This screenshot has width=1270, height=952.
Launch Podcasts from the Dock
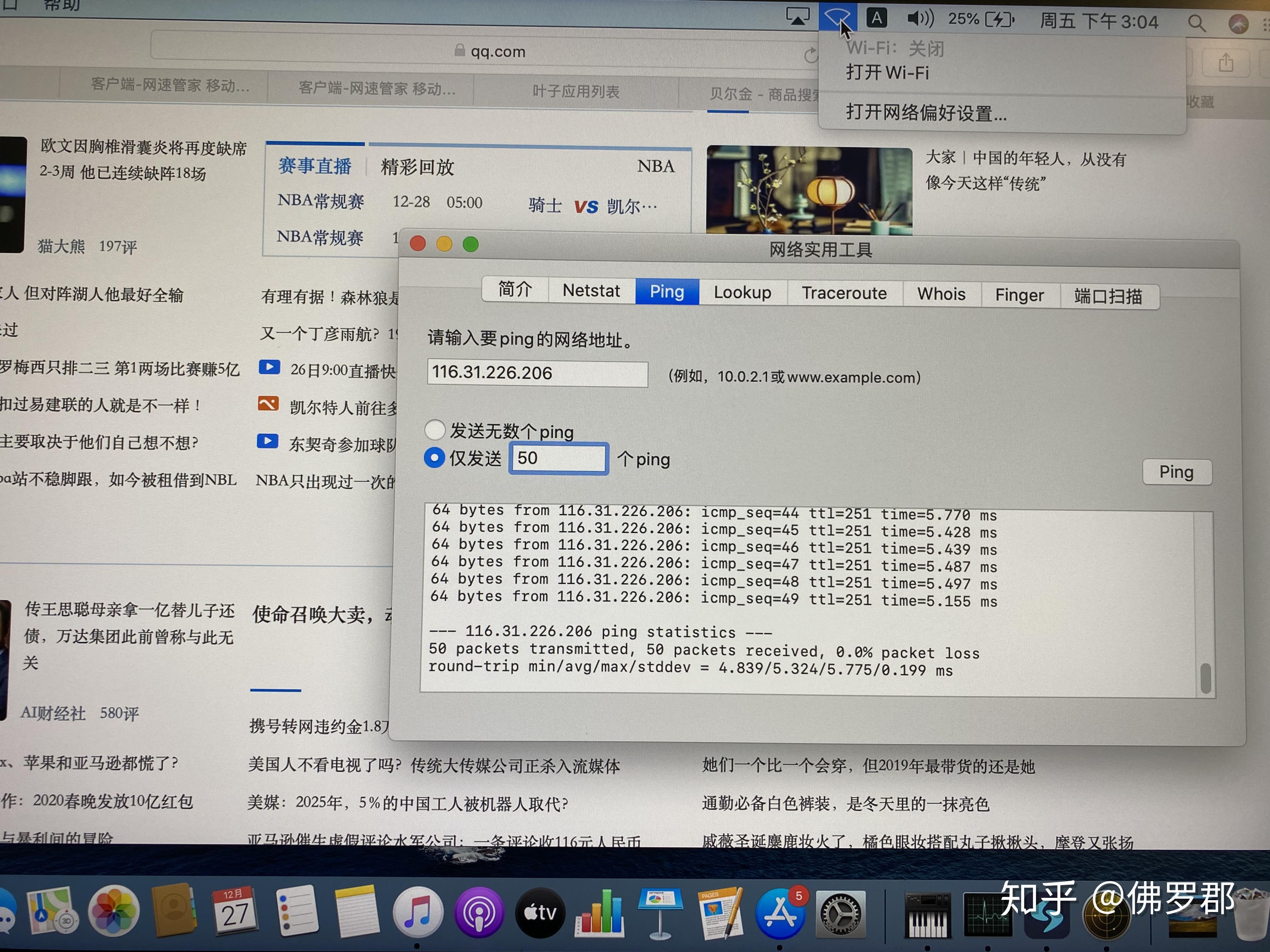(x=479, y=912)
